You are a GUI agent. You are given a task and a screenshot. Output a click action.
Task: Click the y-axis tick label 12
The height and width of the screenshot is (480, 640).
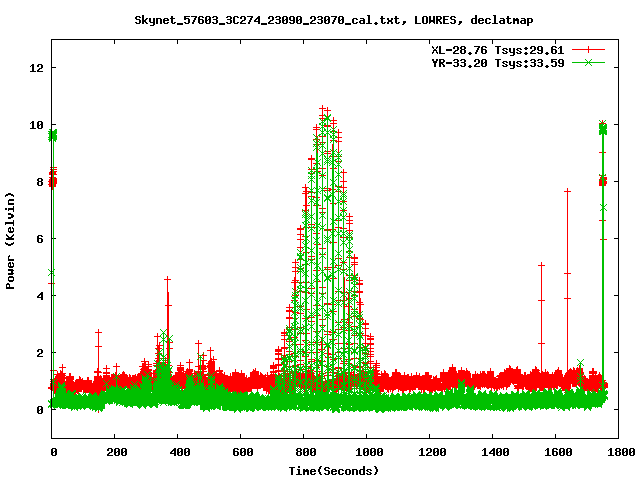click(x=36, y=68)
